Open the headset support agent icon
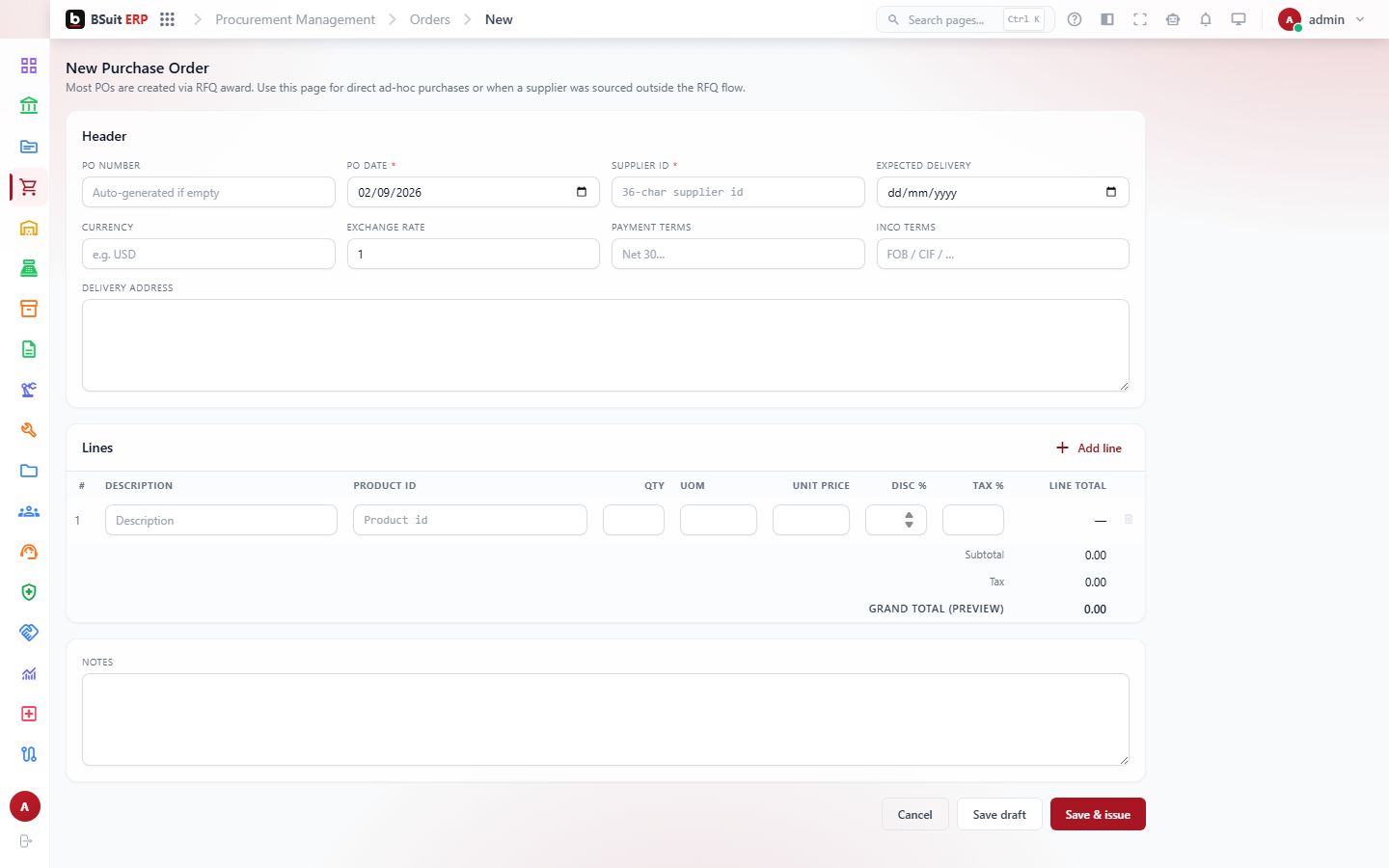 [29, 552]
